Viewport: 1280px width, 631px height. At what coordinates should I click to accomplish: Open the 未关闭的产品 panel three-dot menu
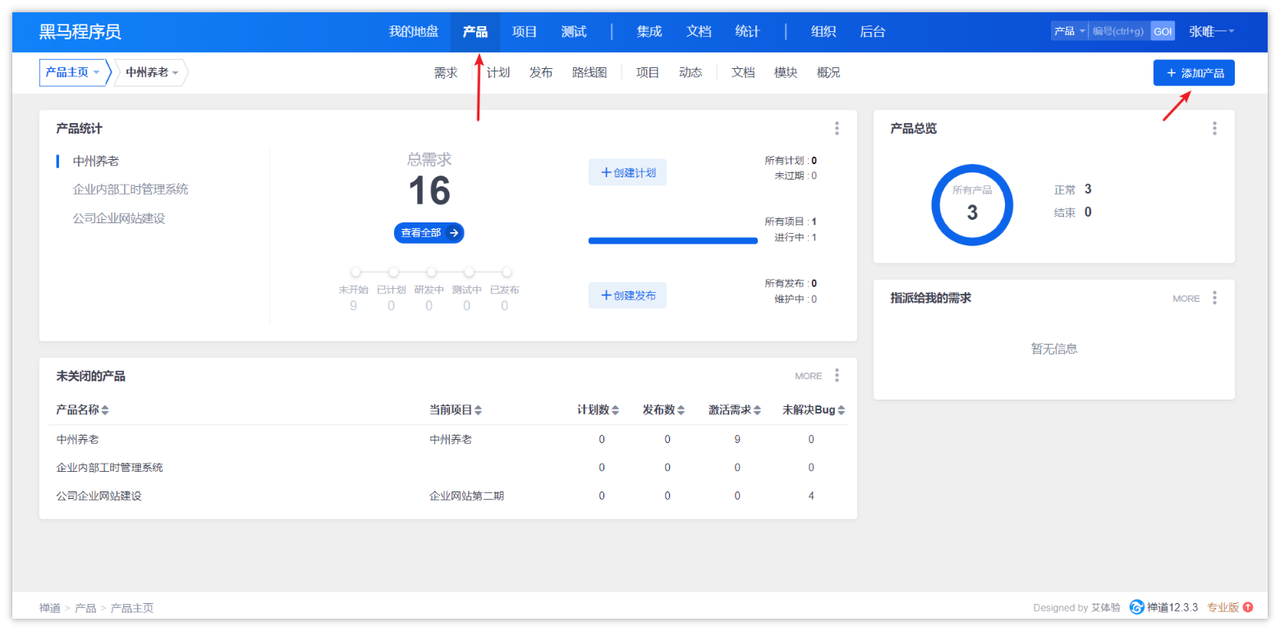point(837,376)
